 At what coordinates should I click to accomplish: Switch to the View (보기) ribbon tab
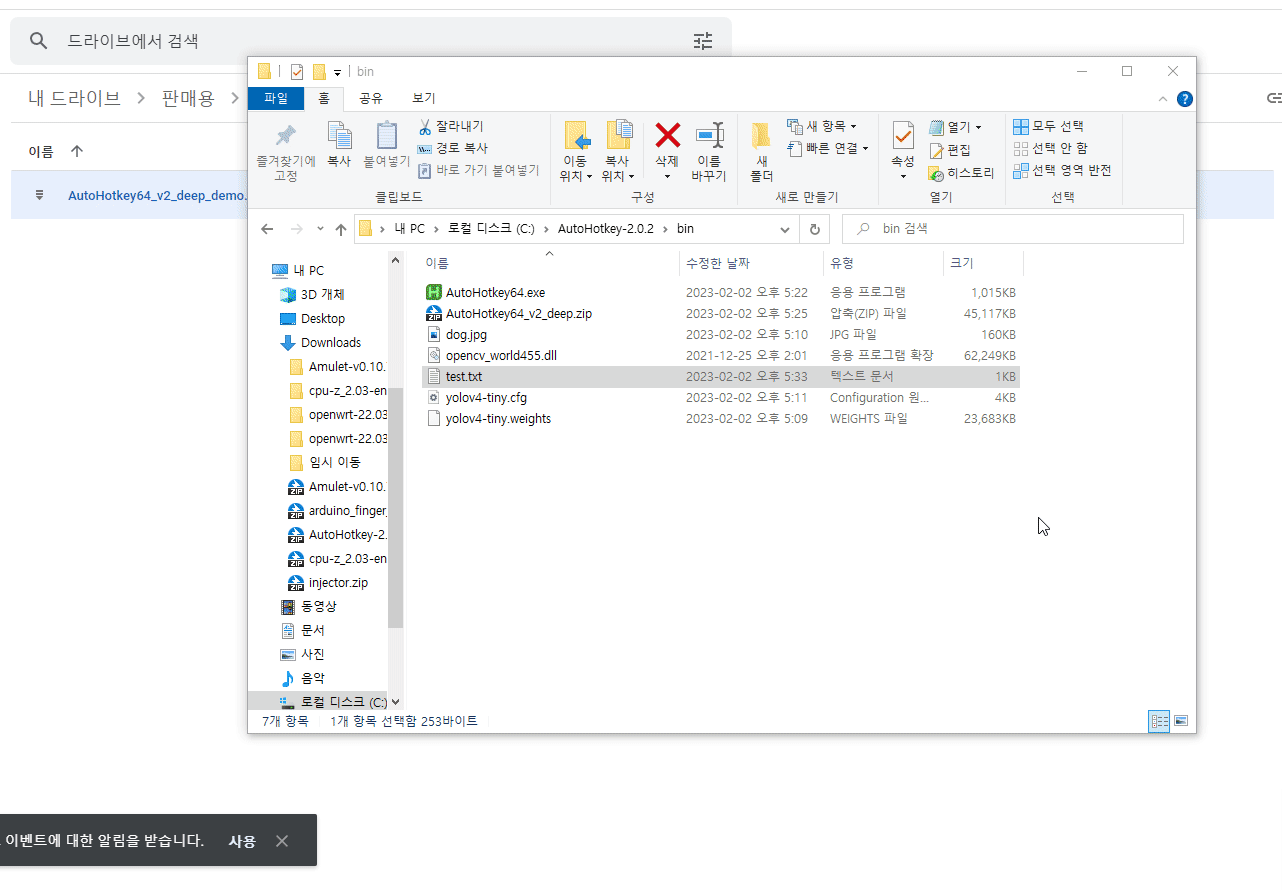tap(424, 98)
